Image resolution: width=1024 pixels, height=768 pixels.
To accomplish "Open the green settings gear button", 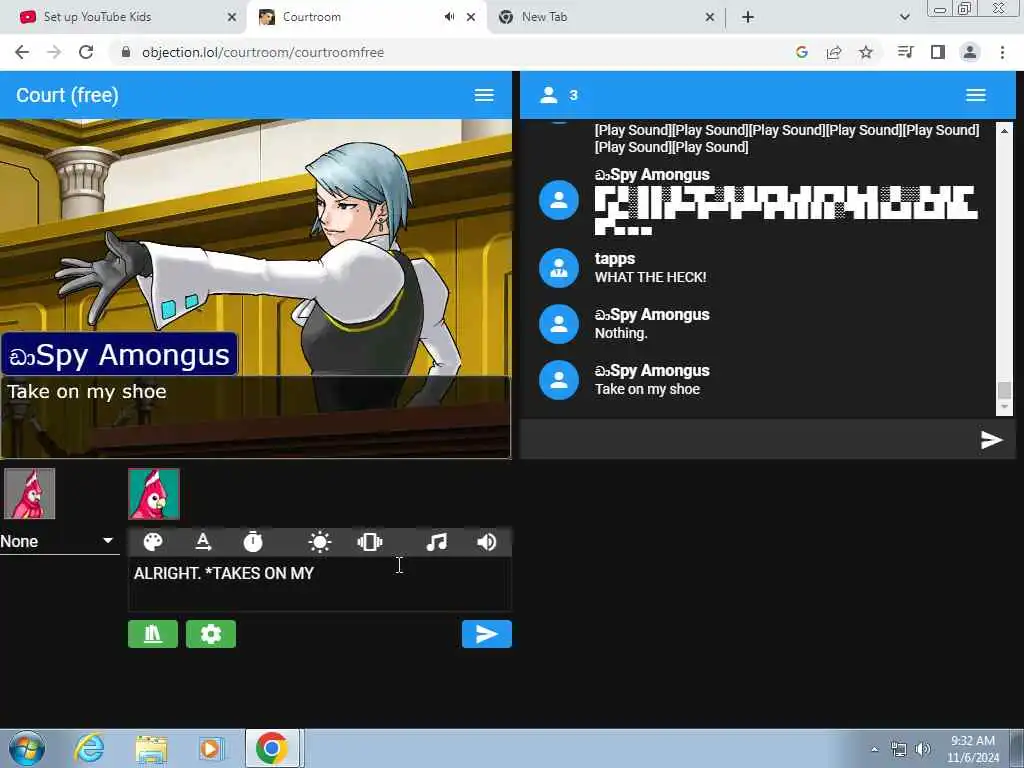I will point(211,634).
